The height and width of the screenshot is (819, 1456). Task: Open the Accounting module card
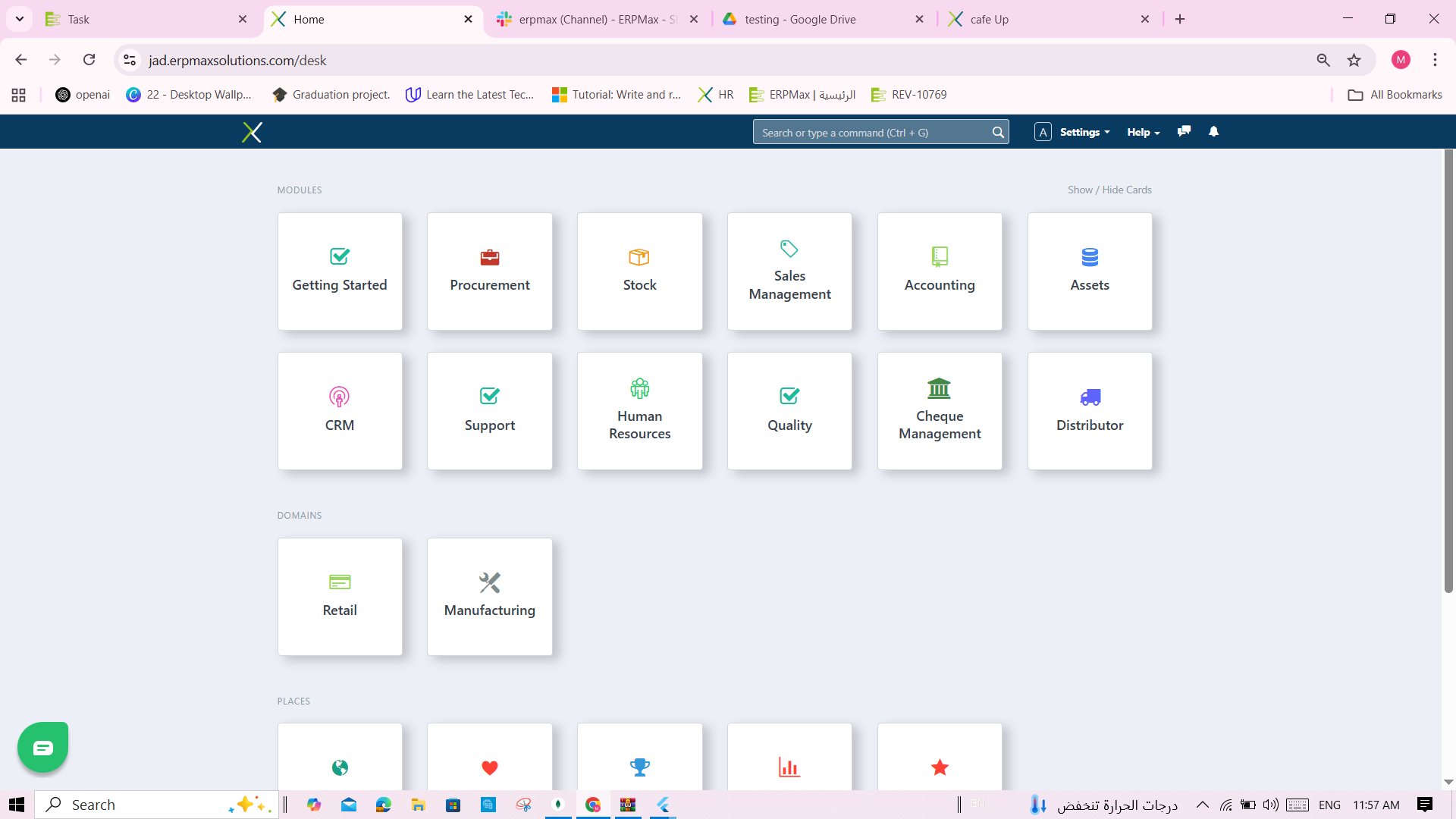tap(939, 271)
